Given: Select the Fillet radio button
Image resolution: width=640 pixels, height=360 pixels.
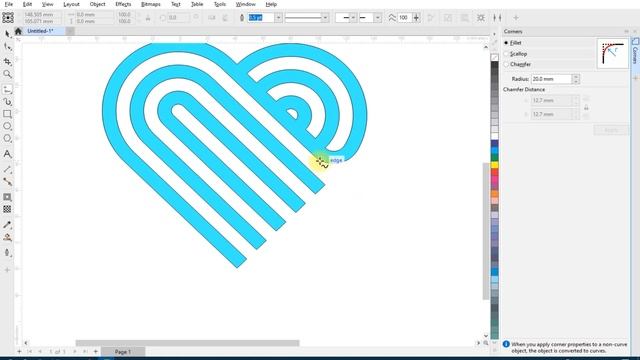Looking at the screenshot, I should pyautogui.click(x=506, y=43).
